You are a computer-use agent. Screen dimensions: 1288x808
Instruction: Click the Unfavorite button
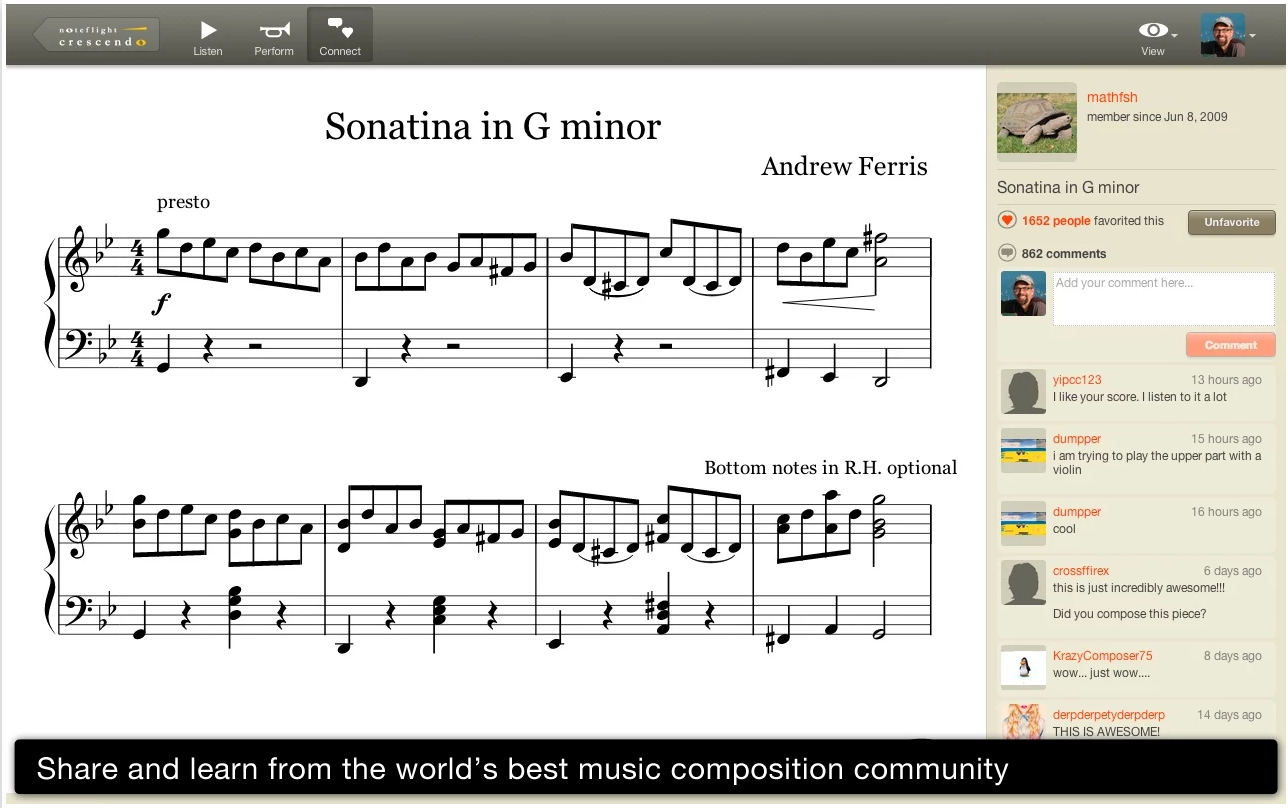[1231, 222]
